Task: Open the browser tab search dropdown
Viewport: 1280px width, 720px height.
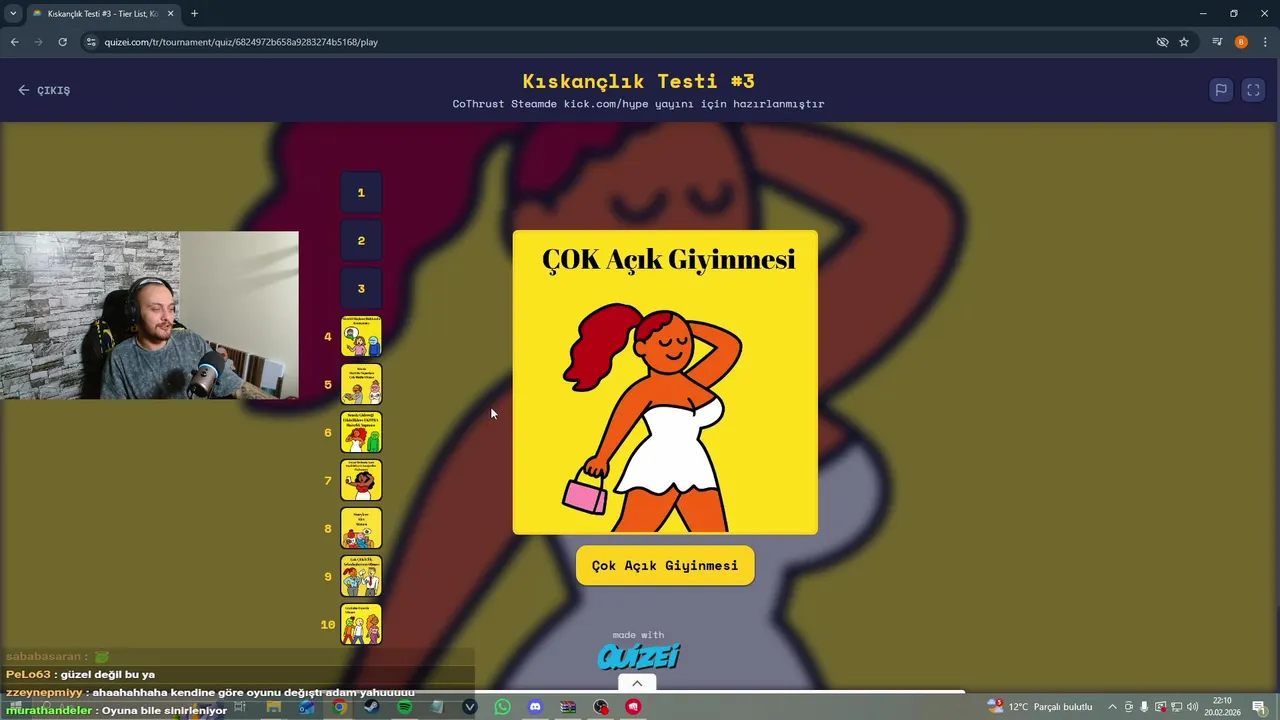Action: [x=13, y=13]
